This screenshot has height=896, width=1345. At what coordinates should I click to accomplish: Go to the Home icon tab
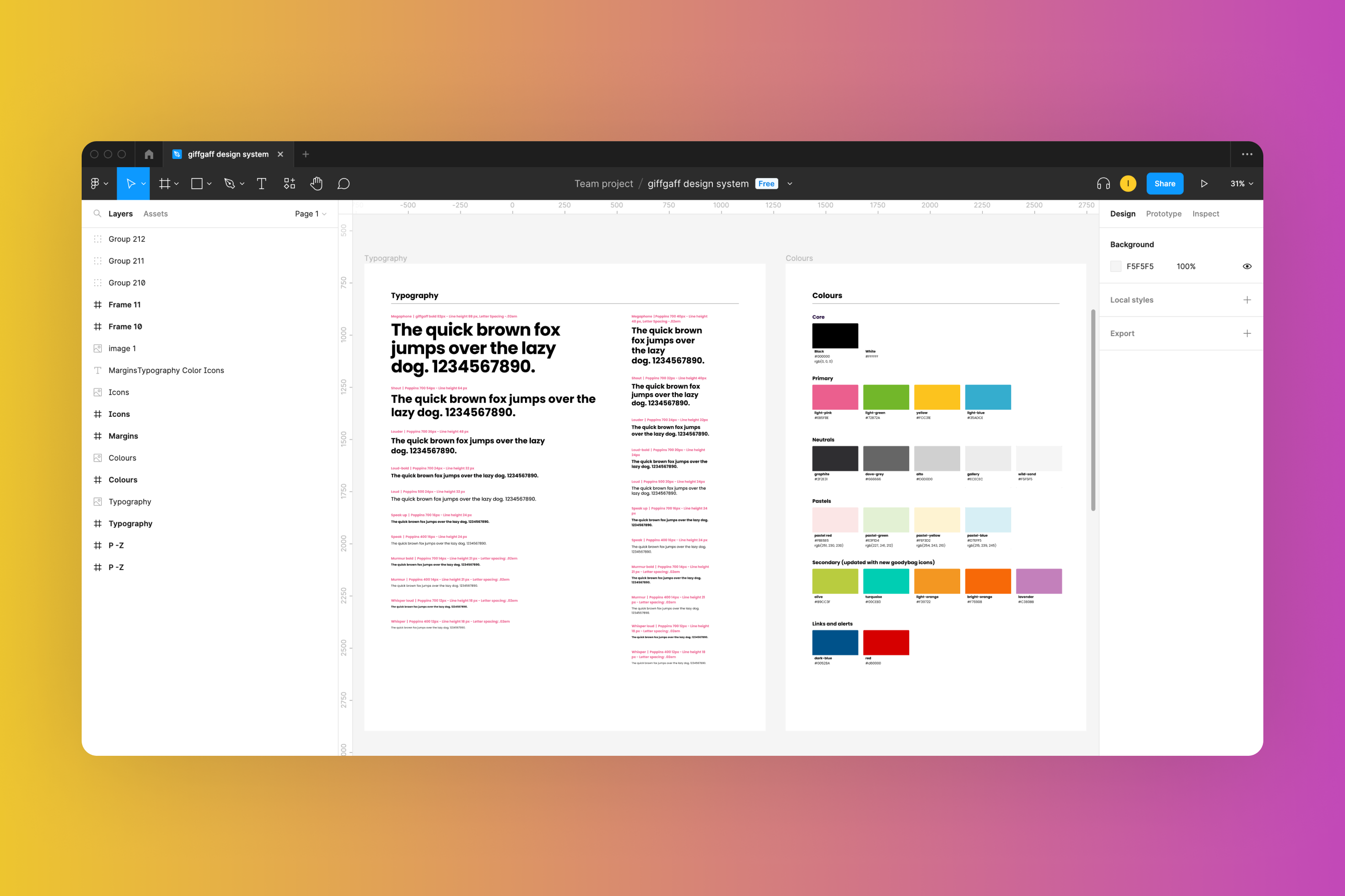(x=149, y=154)
